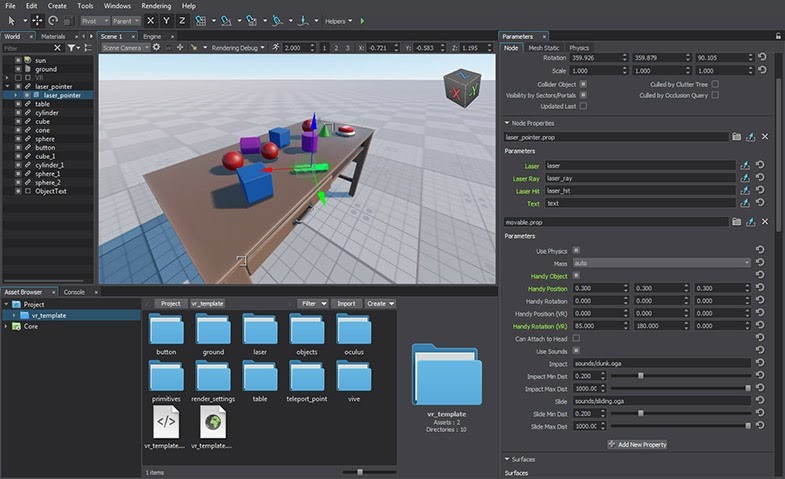Click the Add New Property button
785x479 pixels.
point(637,444)
